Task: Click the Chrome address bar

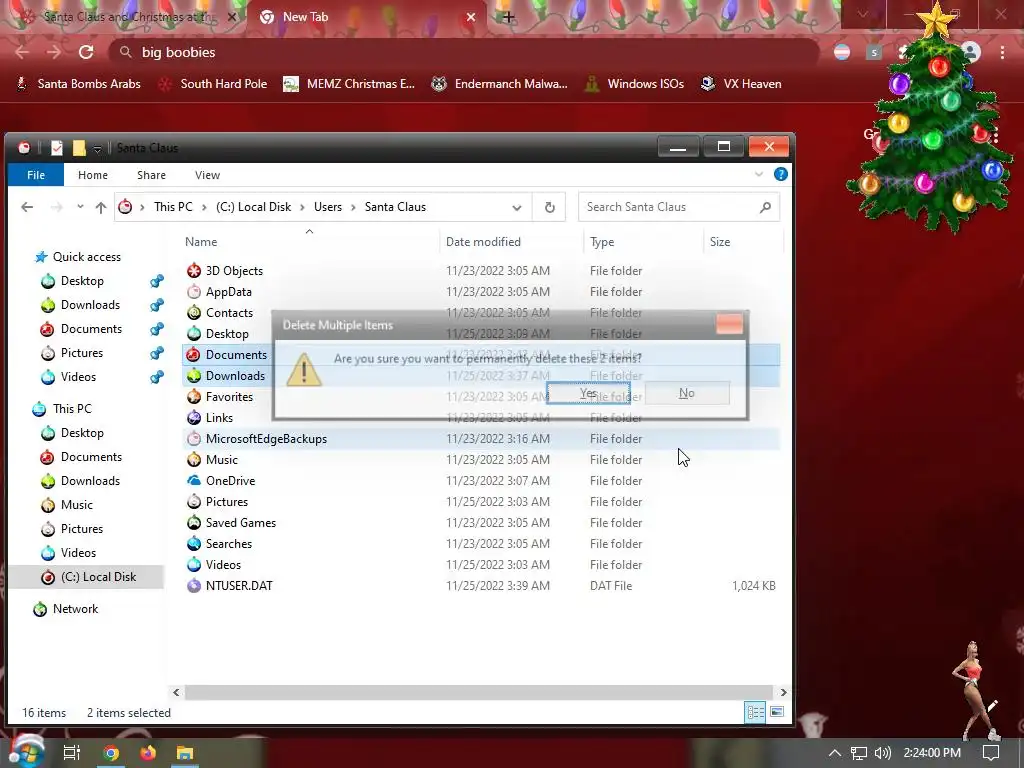Action: point(464,52)
